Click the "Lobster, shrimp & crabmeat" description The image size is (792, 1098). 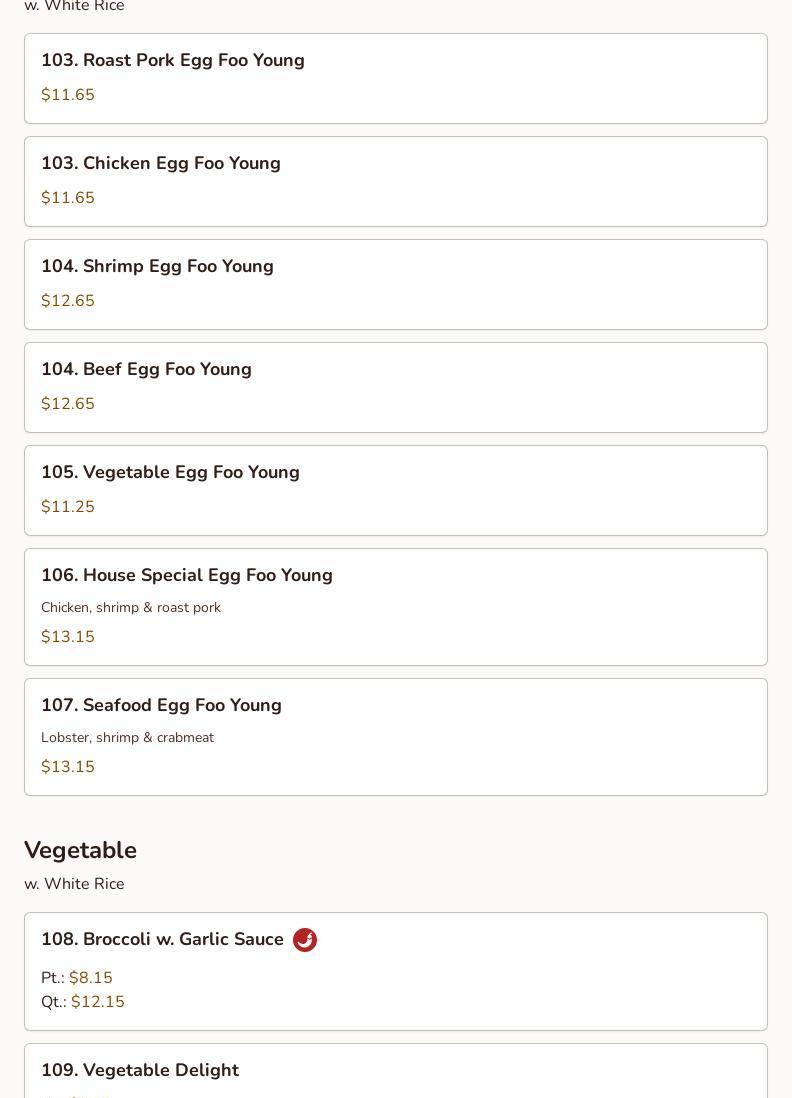(x=127, y=738)
